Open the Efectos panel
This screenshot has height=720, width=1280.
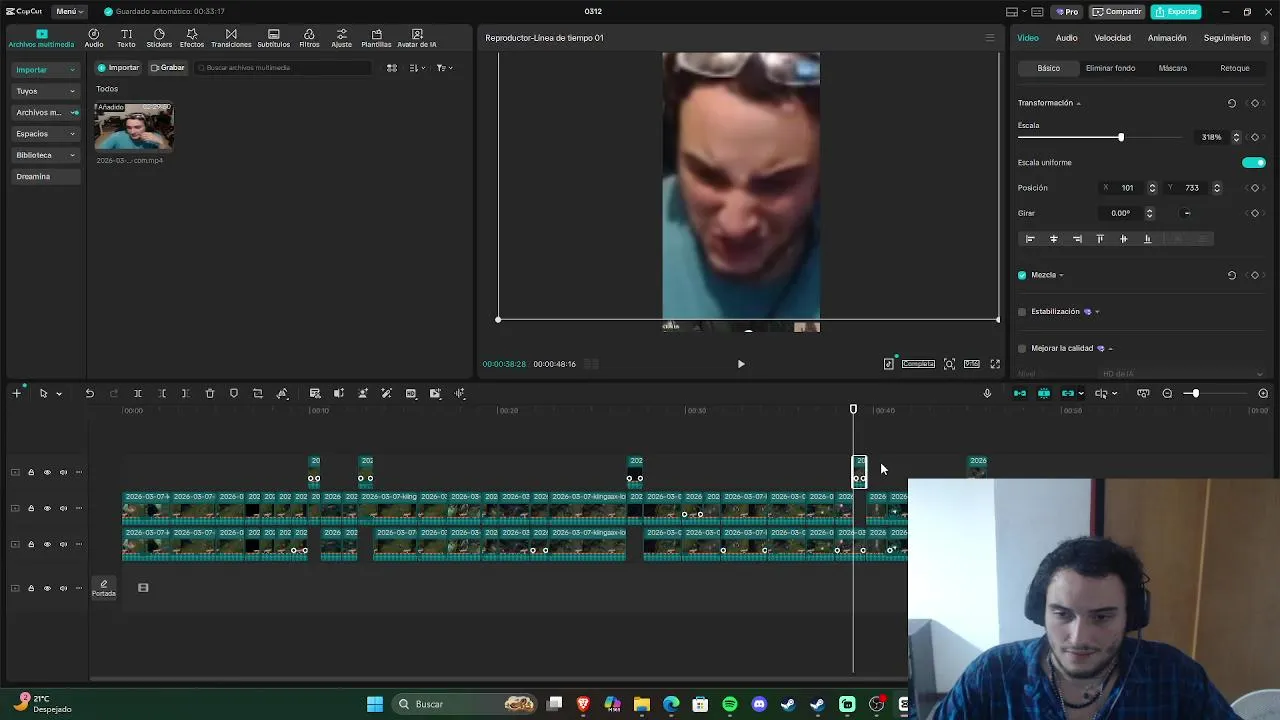192,38
